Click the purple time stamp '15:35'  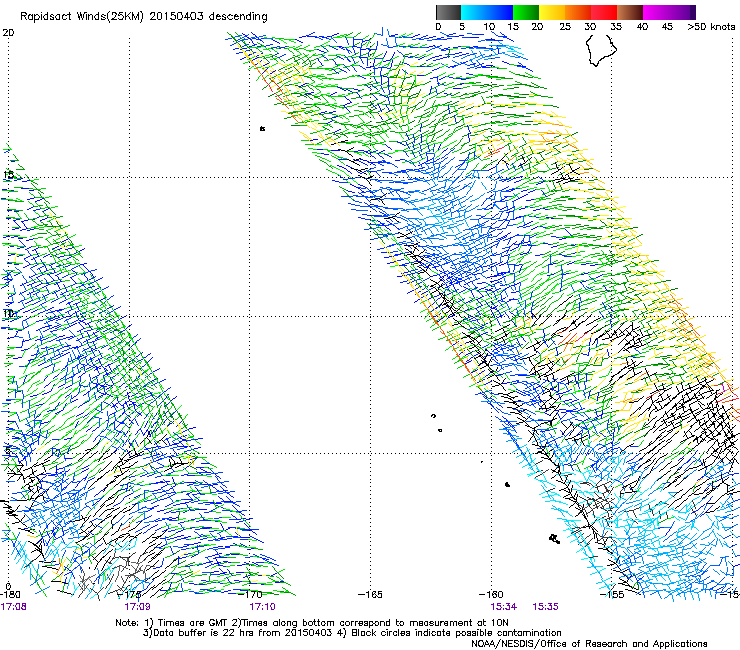(x=546, y=607)
